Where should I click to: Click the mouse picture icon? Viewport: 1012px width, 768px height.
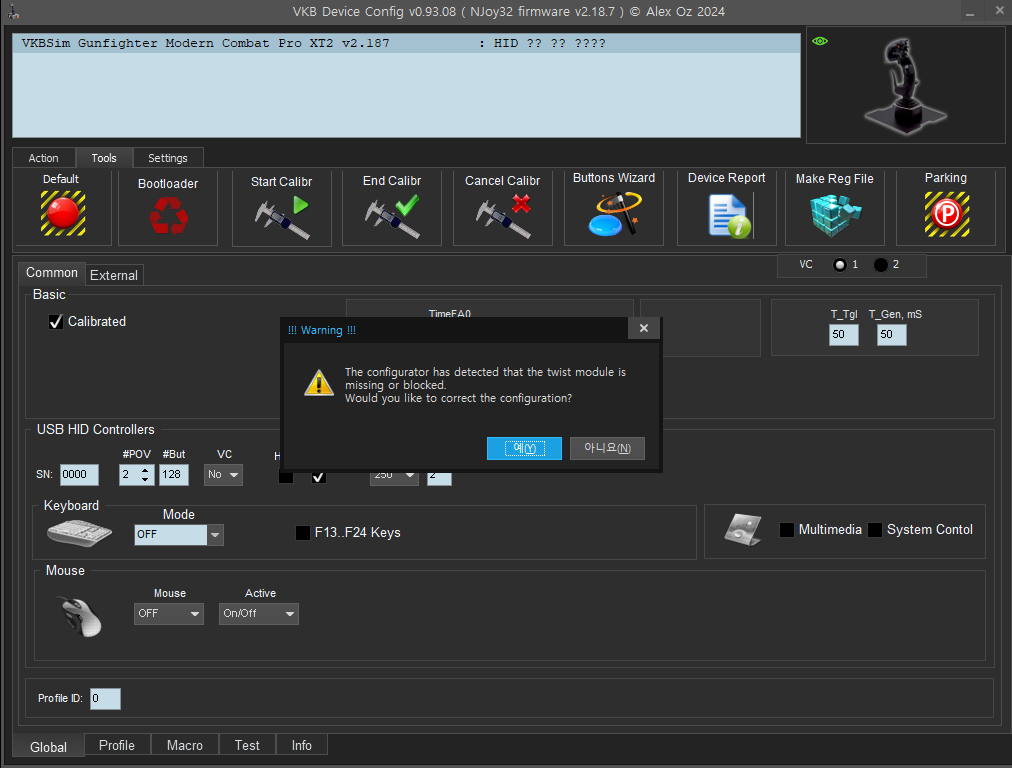(81, 616)
